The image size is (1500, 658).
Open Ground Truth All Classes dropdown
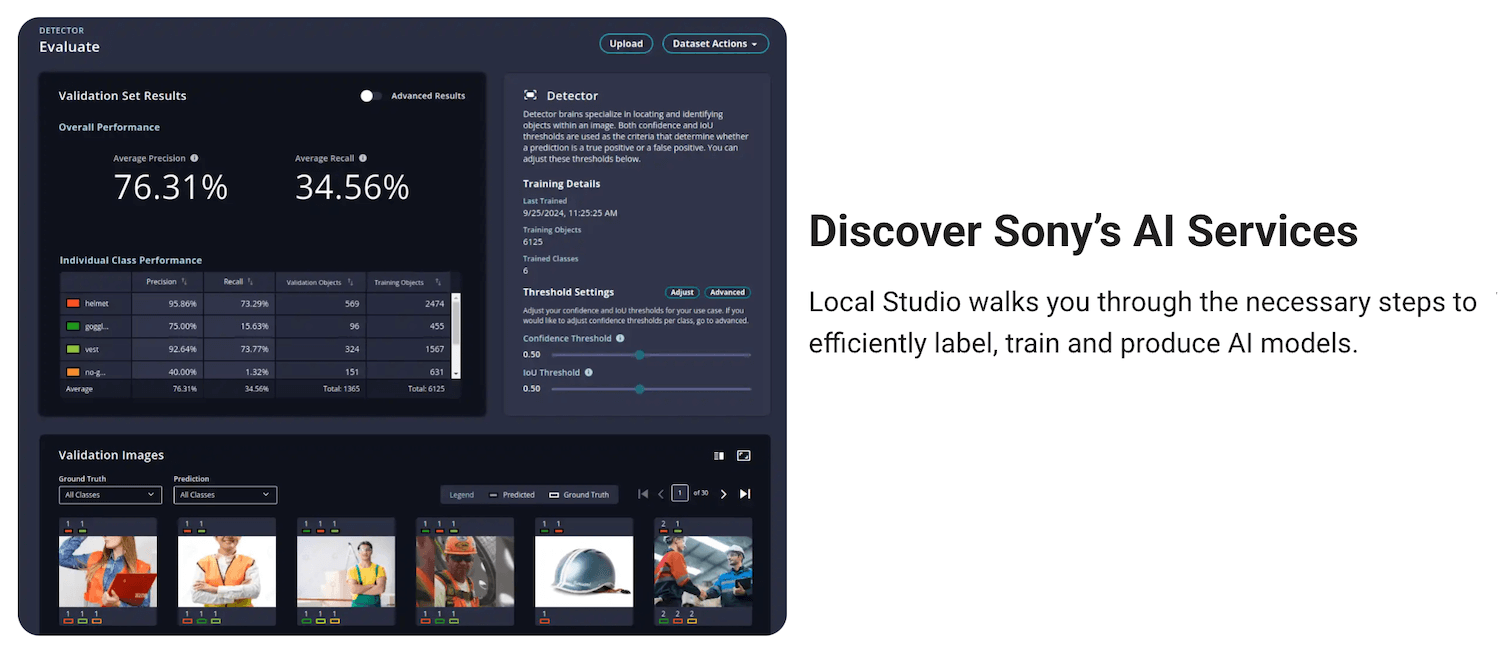[x=110, y=495]
